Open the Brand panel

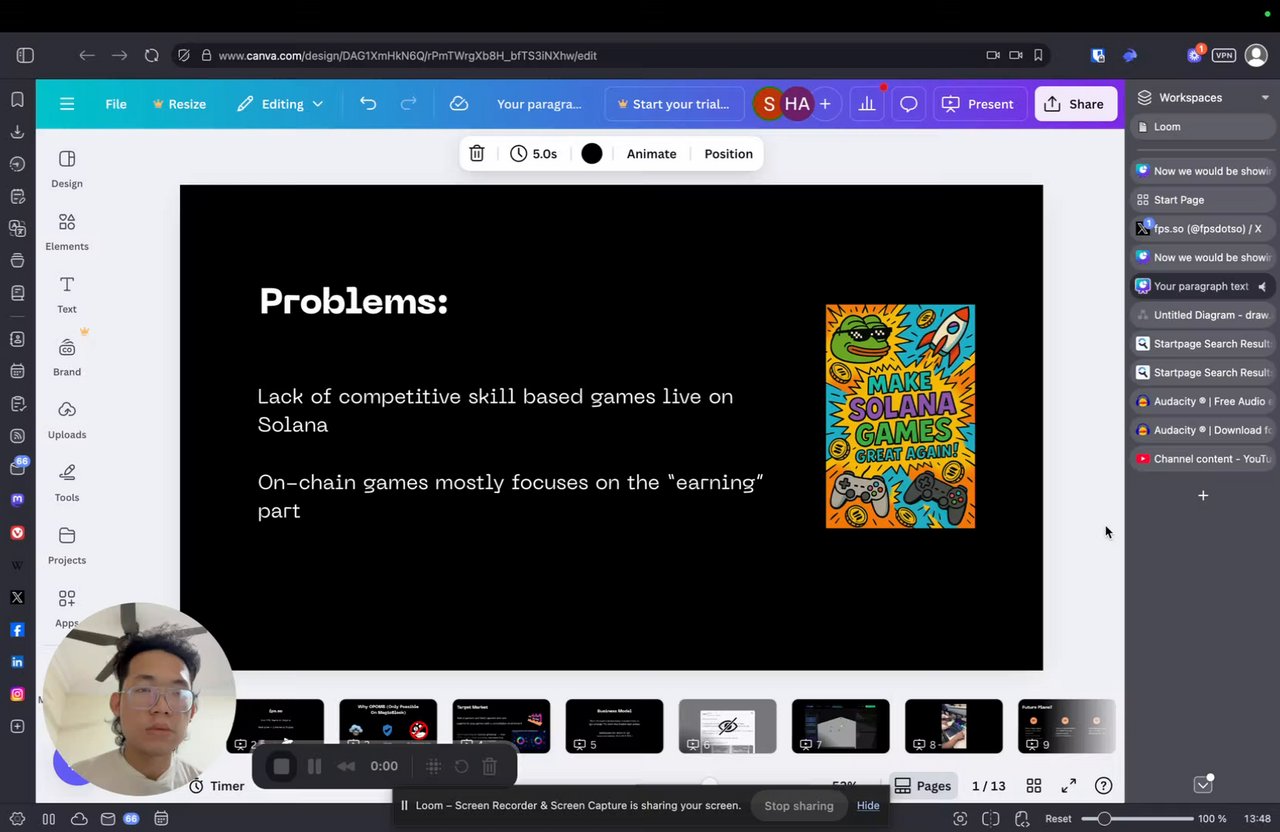67,357
